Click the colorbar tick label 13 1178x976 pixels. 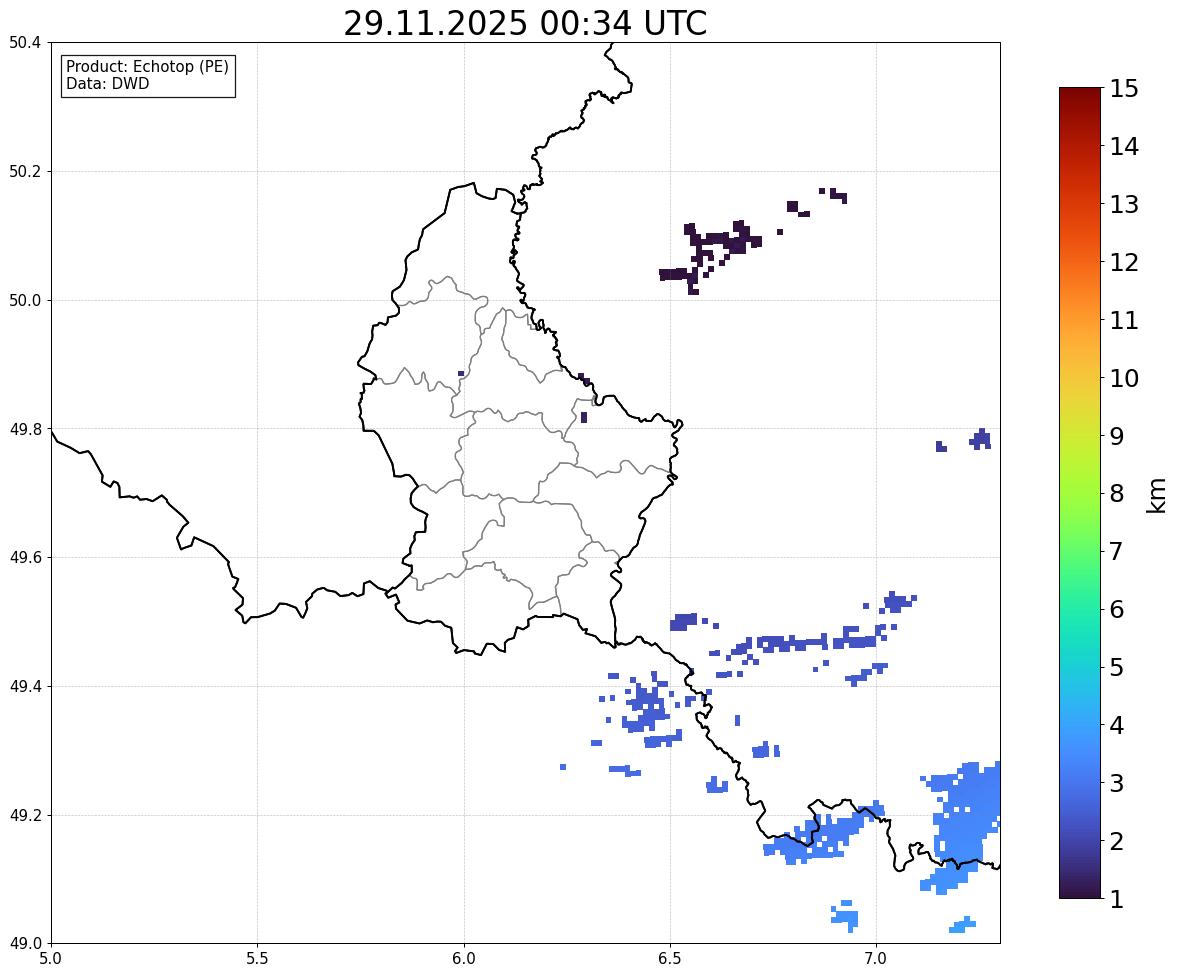pyautogui.click(x=1125, y=204)
